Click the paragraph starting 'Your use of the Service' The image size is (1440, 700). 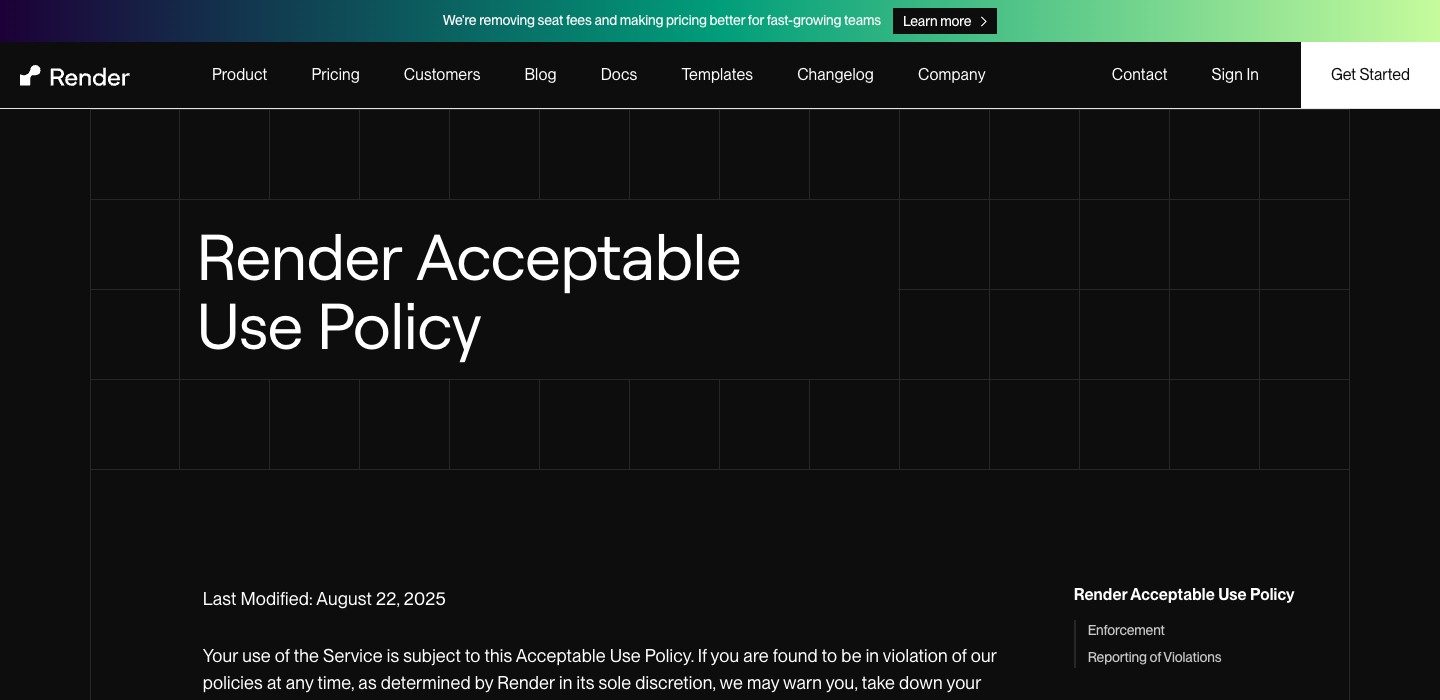(x=600, y=670)
